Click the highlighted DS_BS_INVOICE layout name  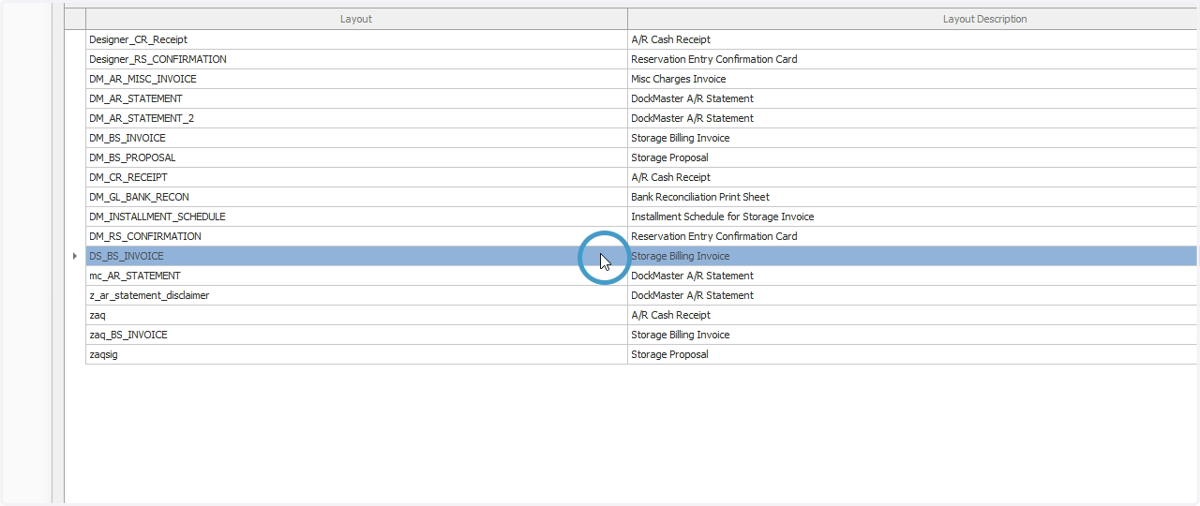[x=126, y=257]
